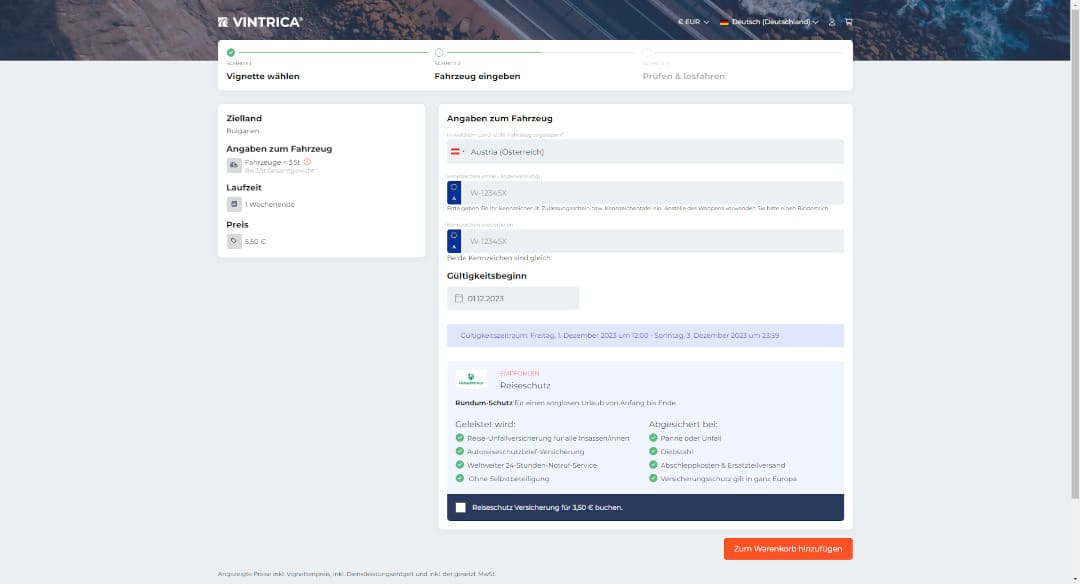Viewport: 1080px width, 584px height.
Task: Go to step 1 Vignette wählen
Action: (x=263, y=76)
